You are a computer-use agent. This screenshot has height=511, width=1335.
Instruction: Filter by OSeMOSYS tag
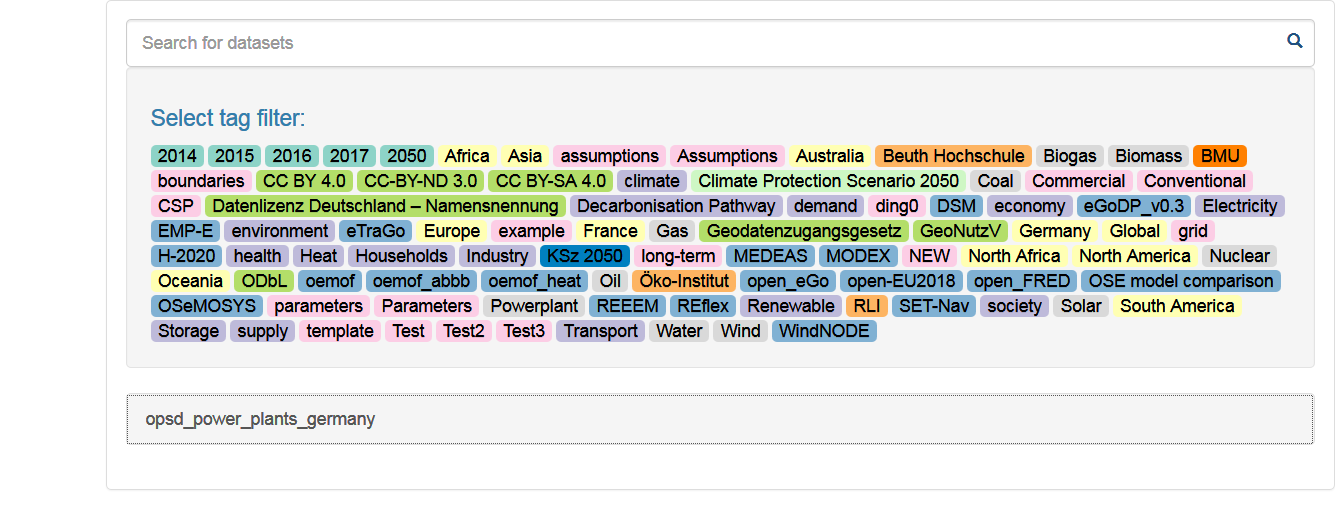(x=207, y=306)
